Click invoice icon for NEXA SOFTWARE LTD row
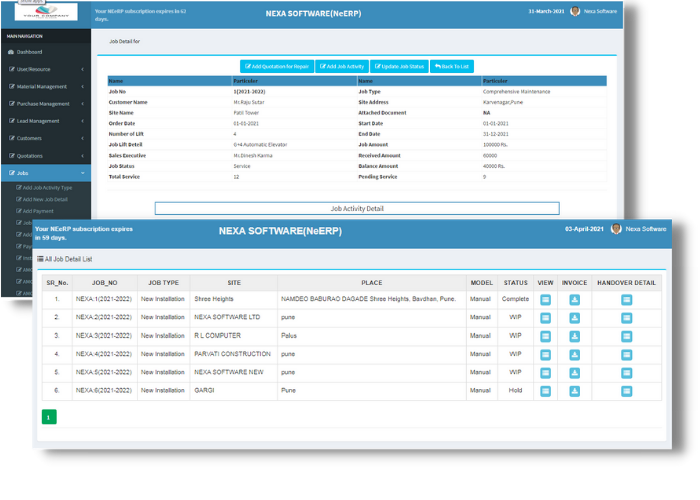This screenshot has width=700, height=500. [x=575, y=317]
